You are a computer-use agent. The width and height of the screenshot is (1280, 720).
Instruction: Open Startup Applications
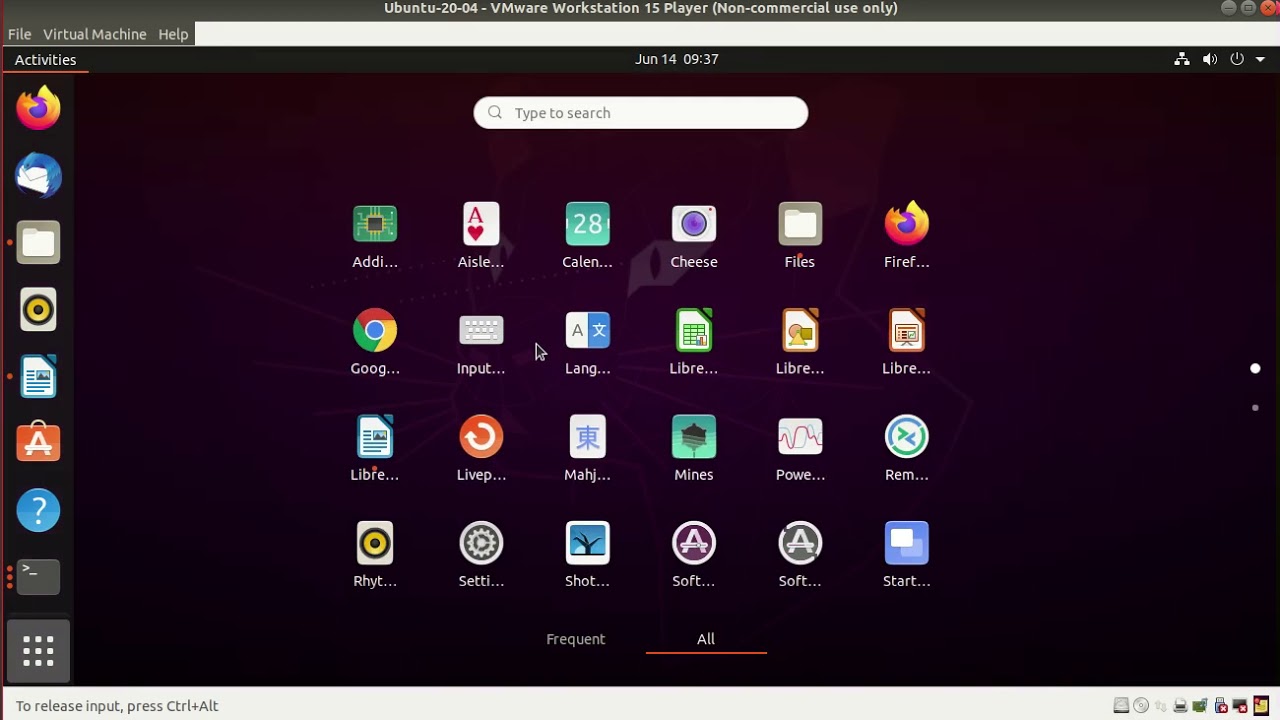click(907, 555)
